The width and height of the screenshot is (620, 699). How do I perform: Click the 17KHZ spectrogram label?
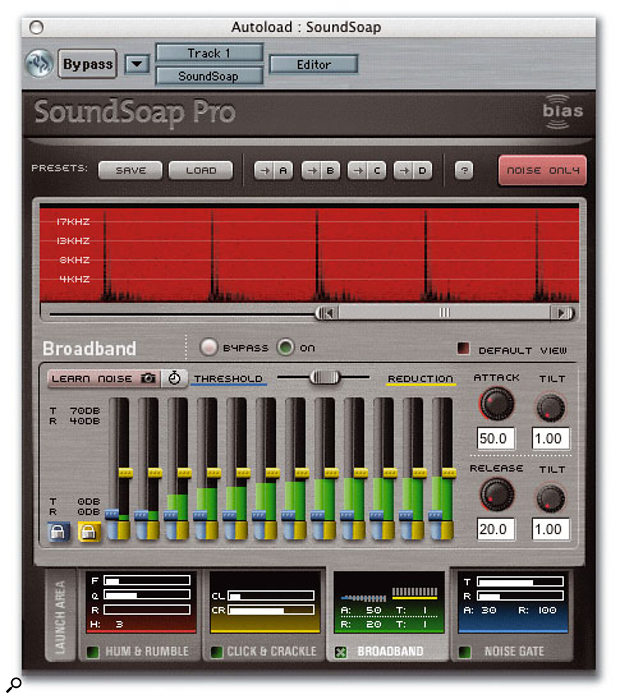[73, 222]
